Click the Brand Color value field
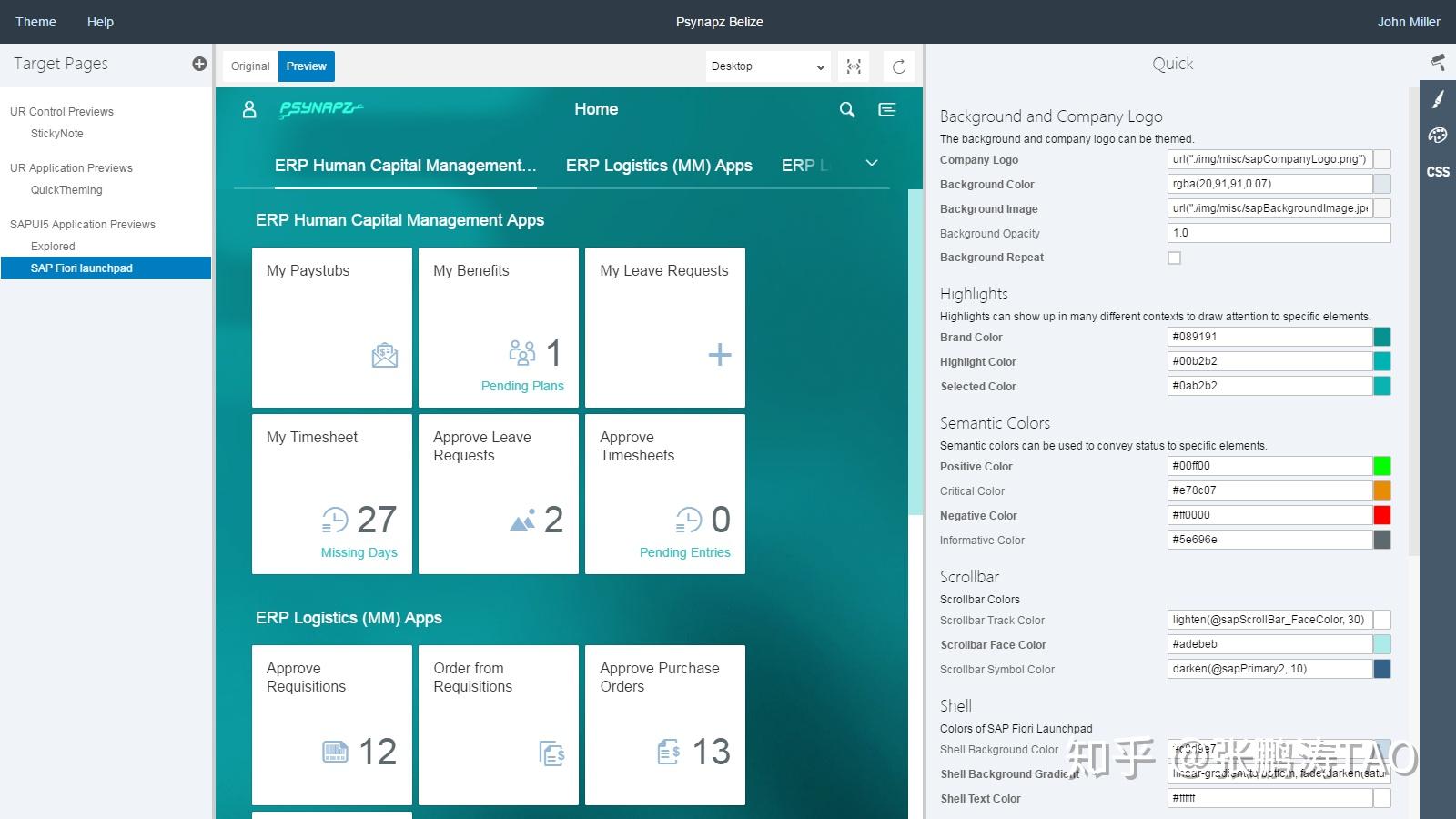 coord(1269,337)
